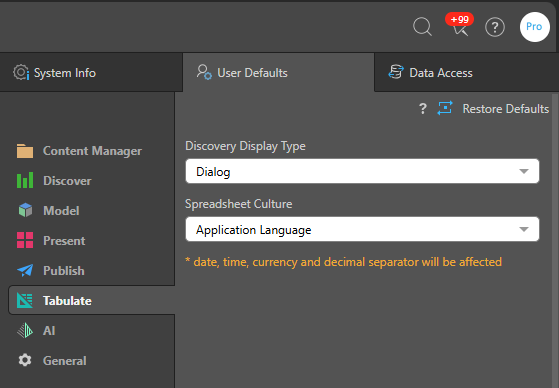Click the User Defaults tab

pyautogui.click(x=278, y=73)
